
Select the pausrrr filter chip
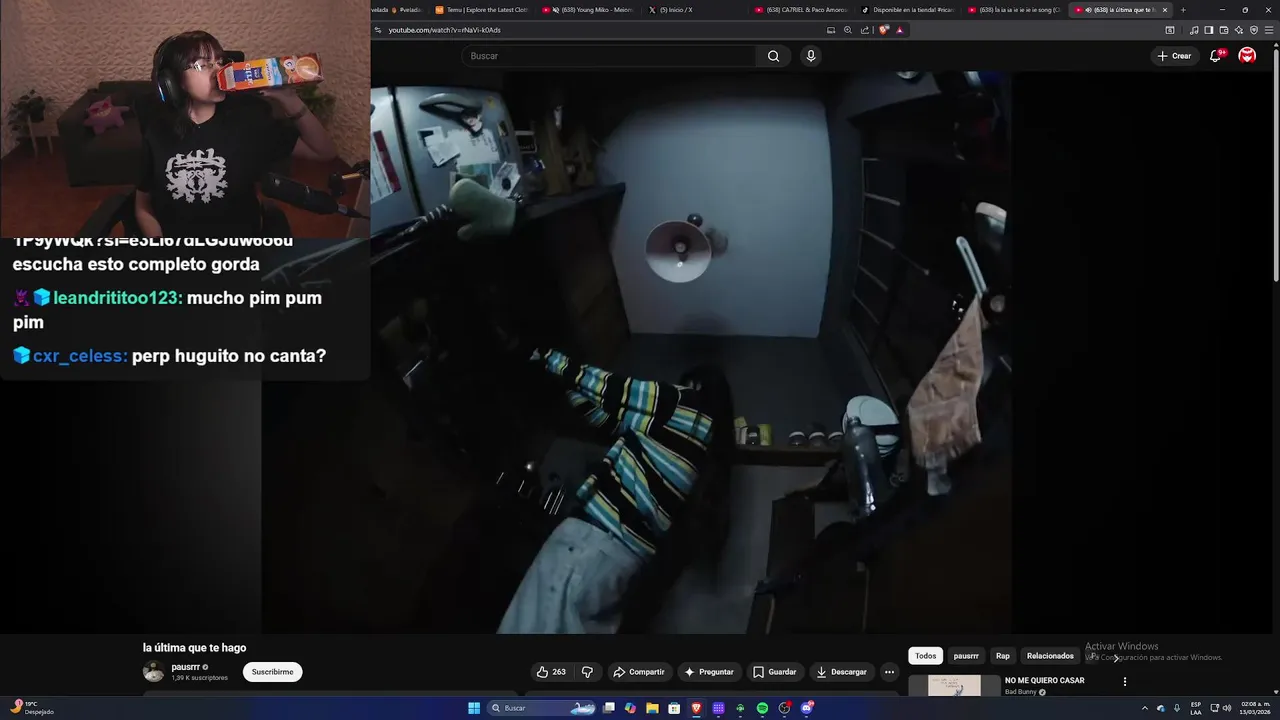[x=966, y=656]
